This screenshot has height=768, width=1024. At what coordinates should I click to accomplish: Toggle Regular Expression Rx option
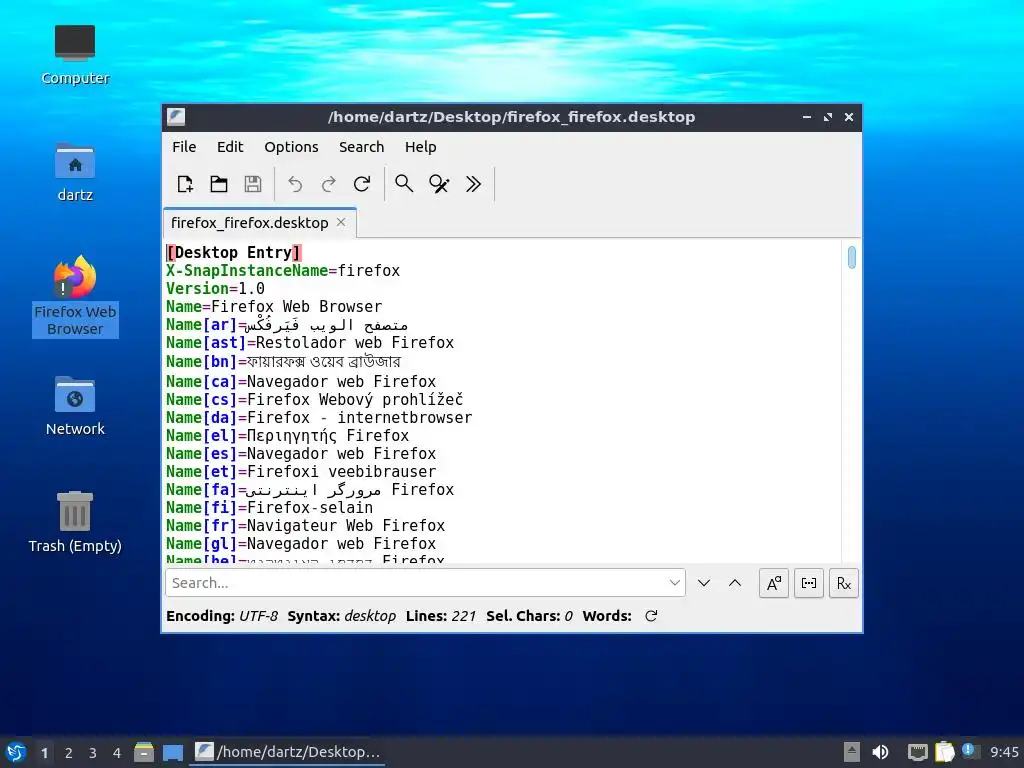click(844, 583)
